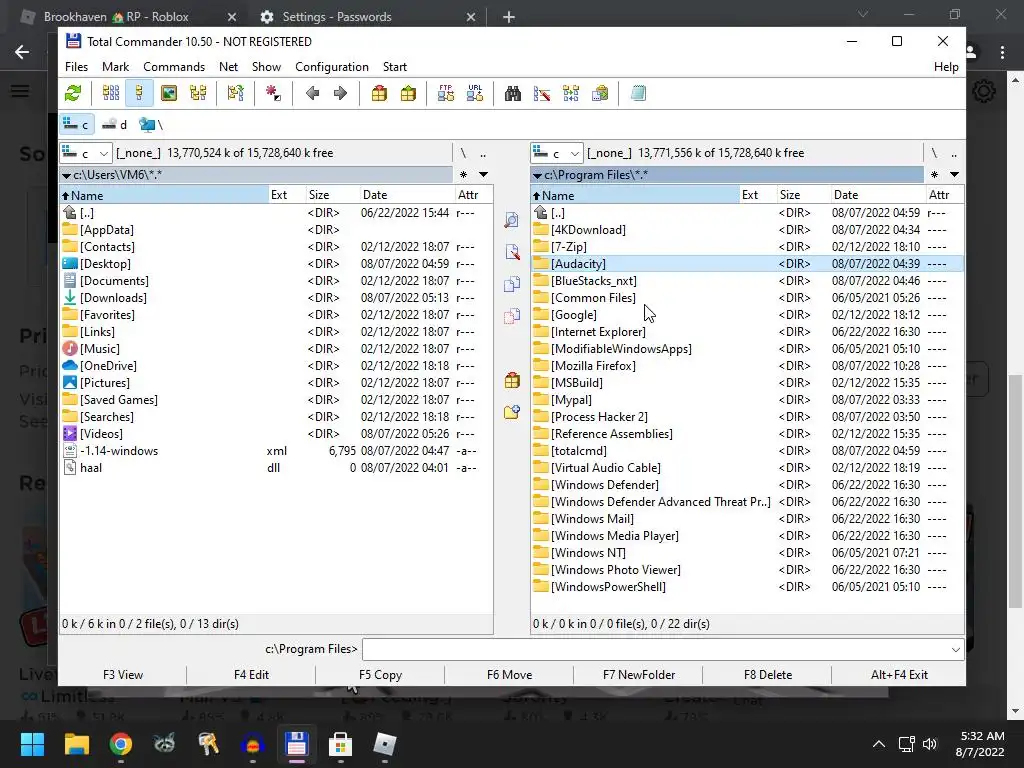Image resolution: width=1024 pixels, height=768 pixels.
Task: Click invert selection red star icon
Action: (274, 93)
